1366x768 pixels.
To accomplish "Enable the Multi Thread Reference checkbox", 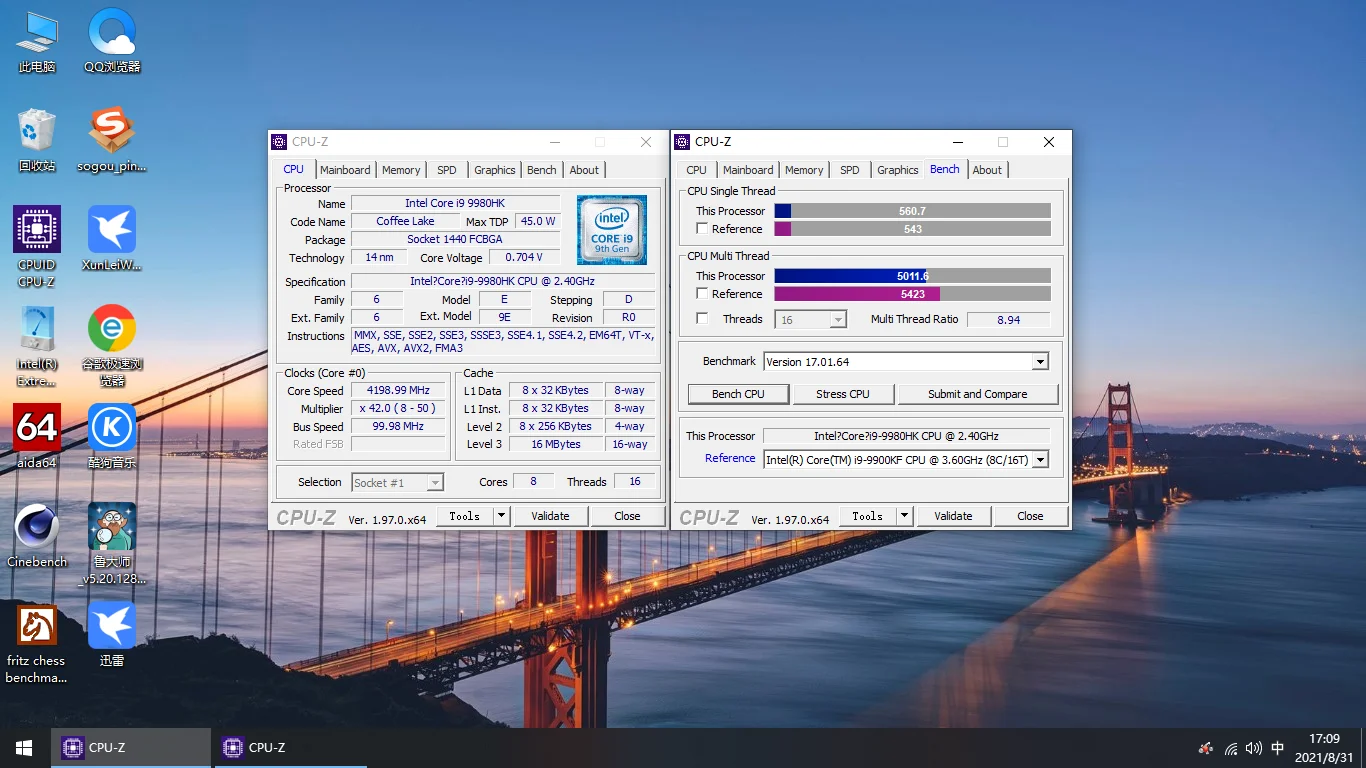I will 702,294.
